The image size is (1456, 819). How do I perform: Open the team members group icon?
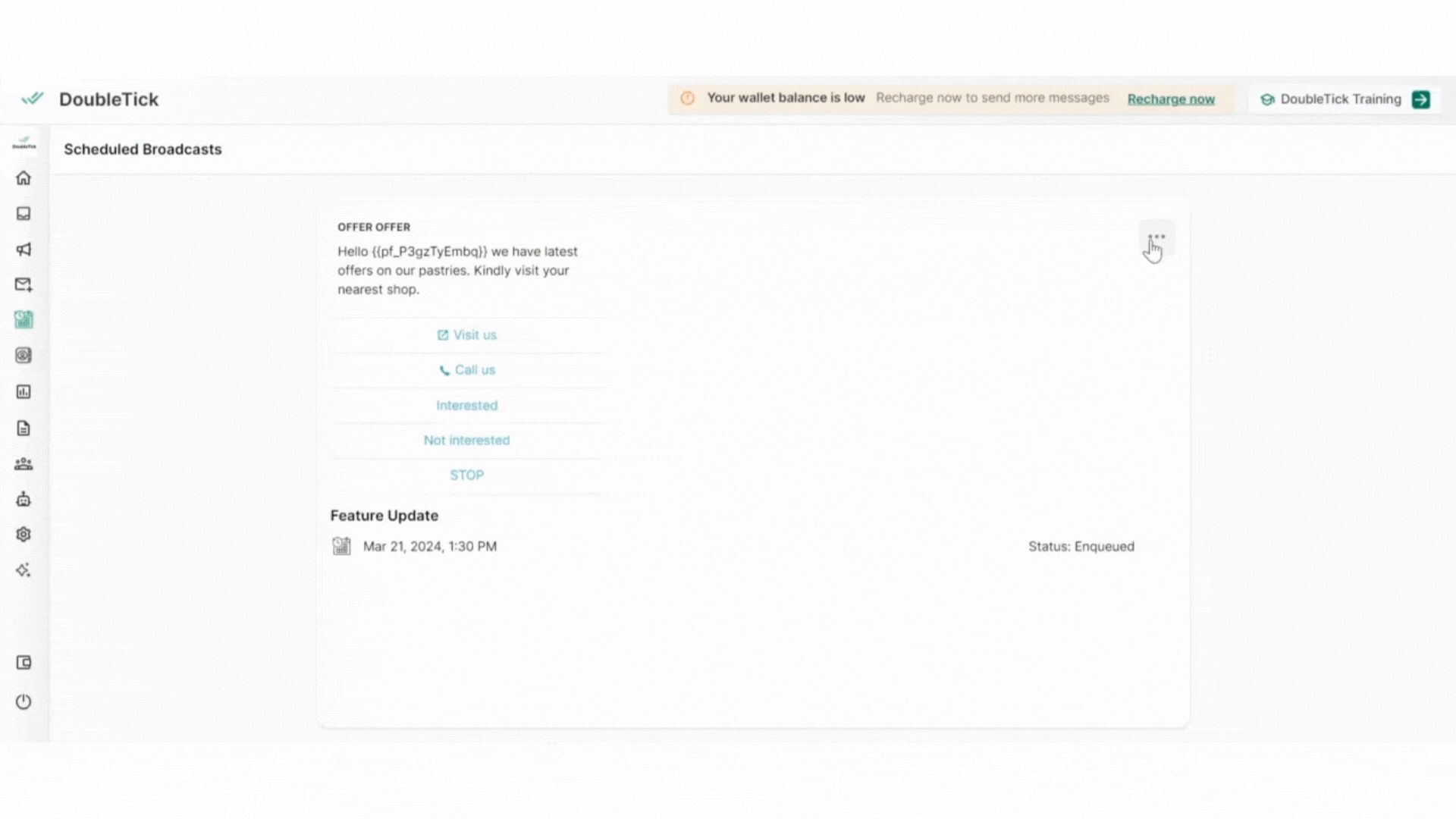point(24,464)
